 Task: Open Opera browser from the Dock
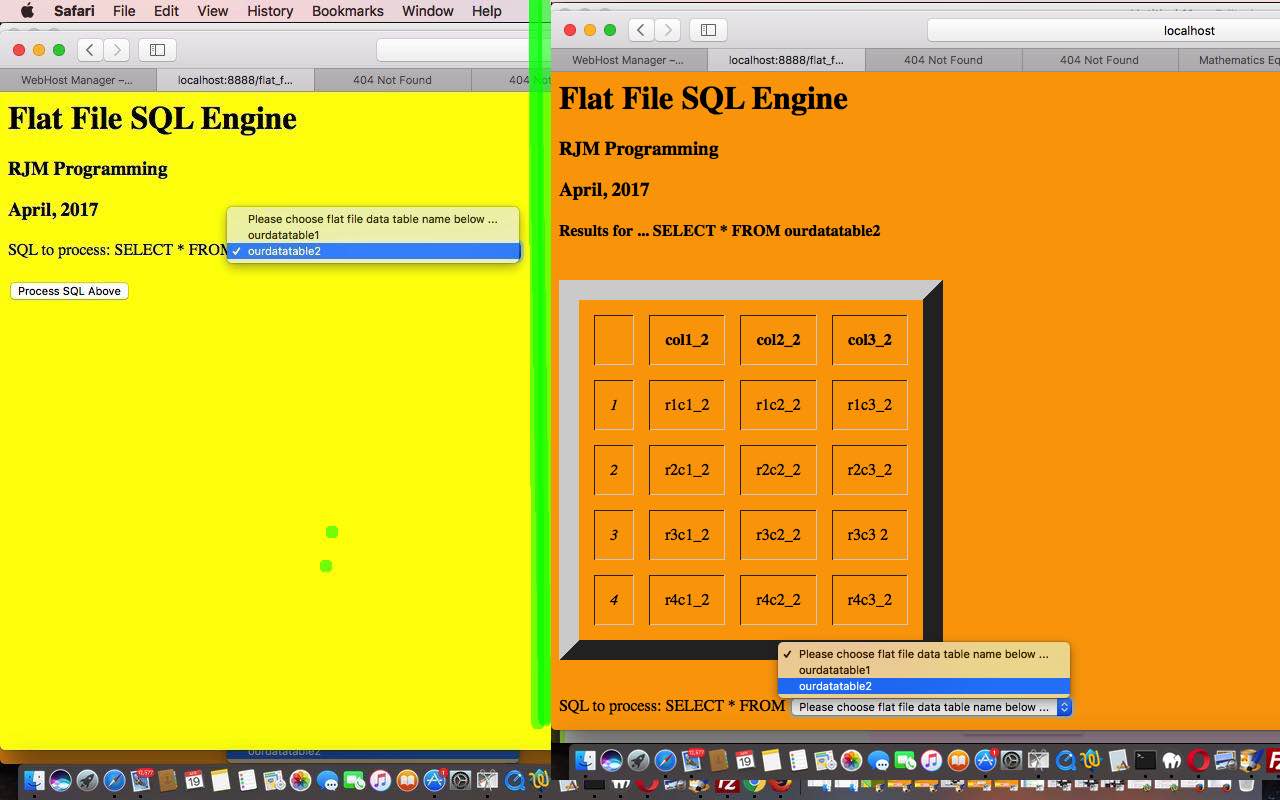(1198, 763)
